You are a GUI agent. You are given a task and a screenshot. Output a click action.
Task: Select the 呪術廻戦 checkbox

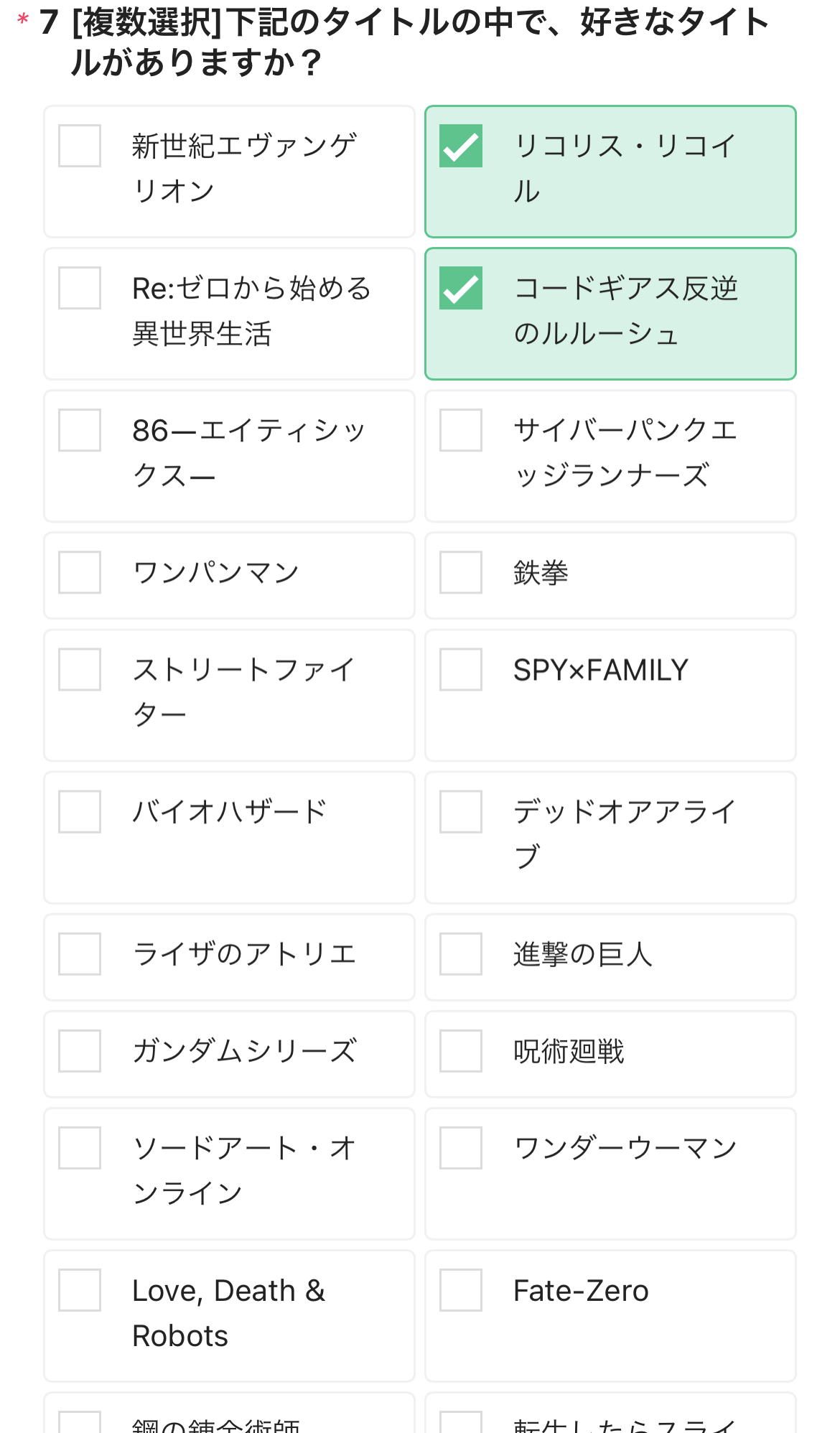pos(461,1051)
